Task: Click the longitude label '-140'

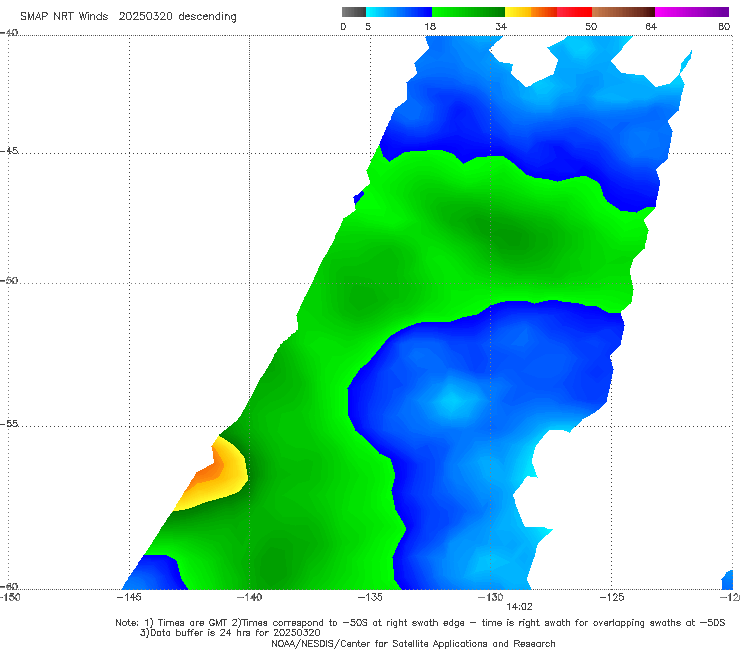Action: (249, 597)
